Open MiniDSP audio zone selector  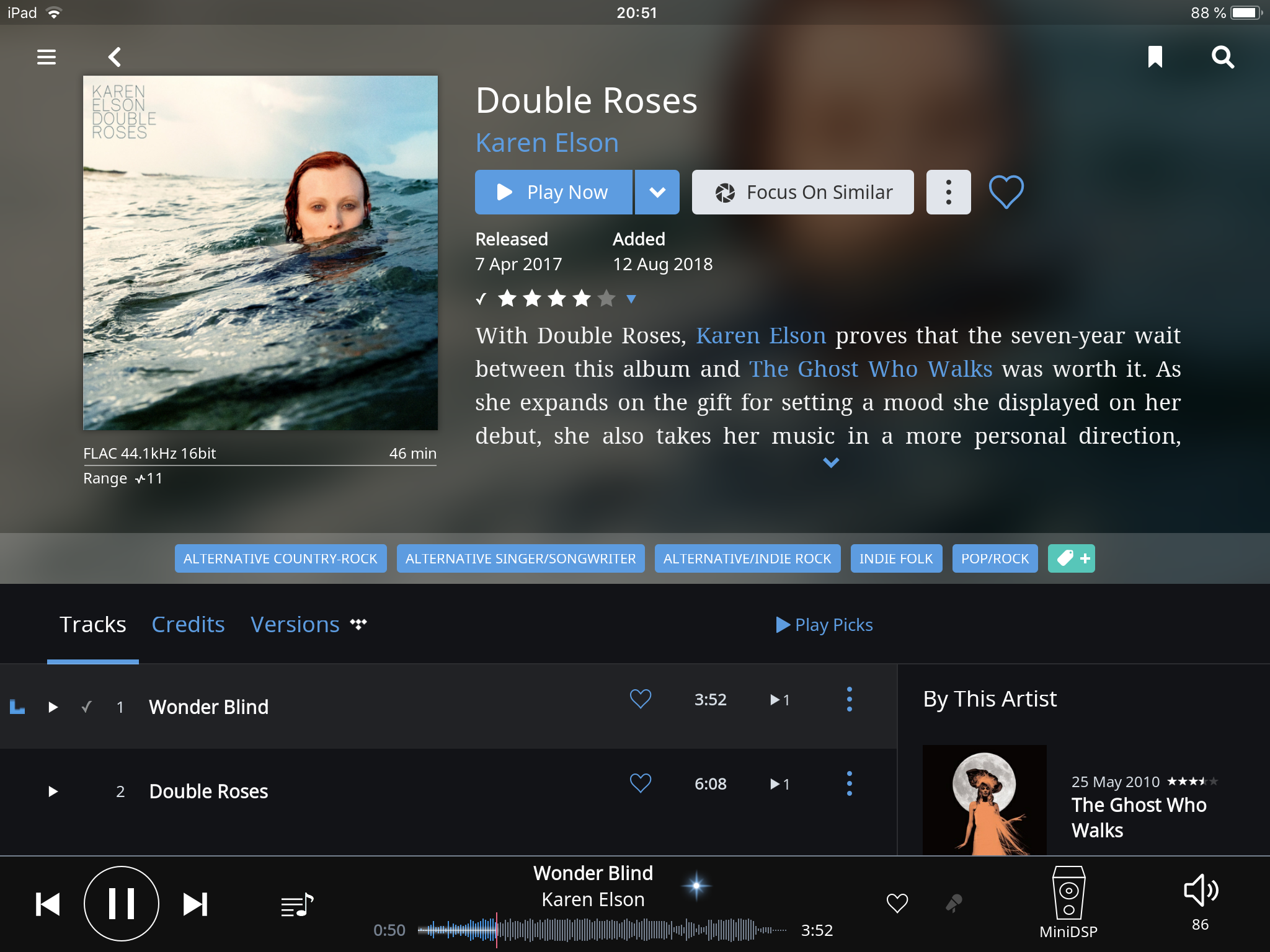[x=1068, y=902]
